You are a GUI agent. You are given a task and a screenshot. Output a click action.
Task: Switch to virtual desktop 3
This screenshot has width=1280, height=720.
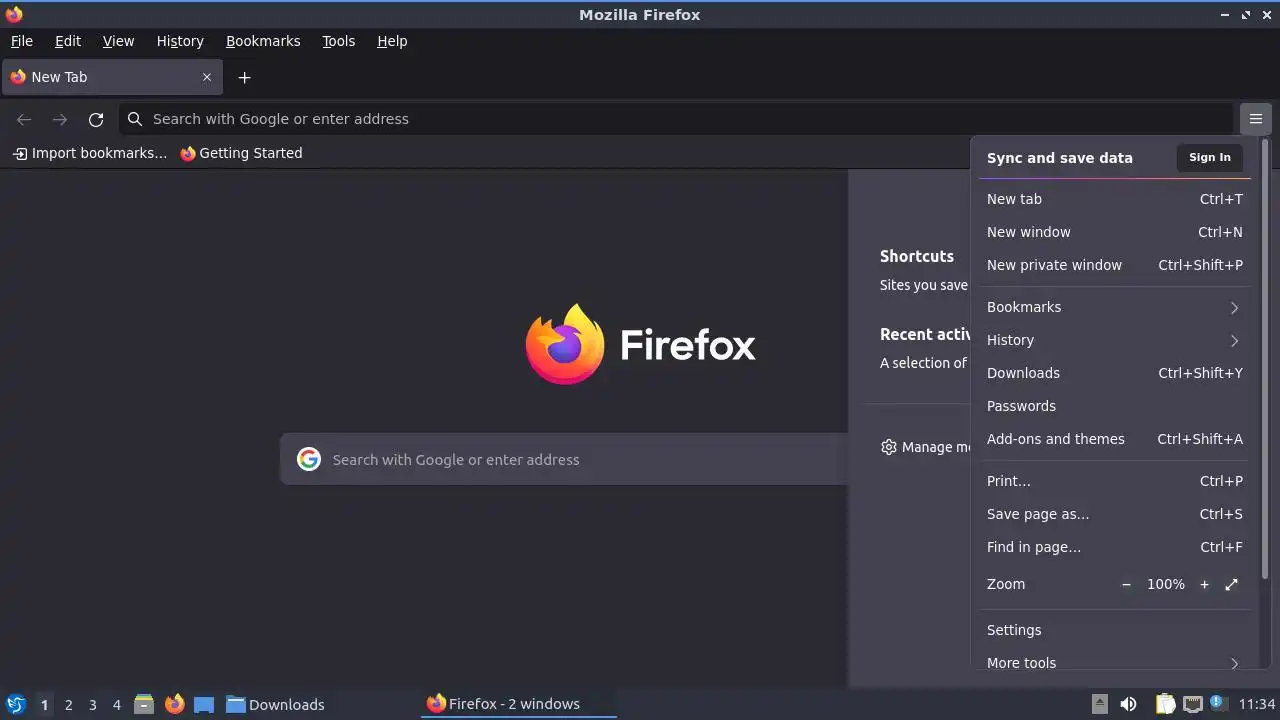[92, 704]
